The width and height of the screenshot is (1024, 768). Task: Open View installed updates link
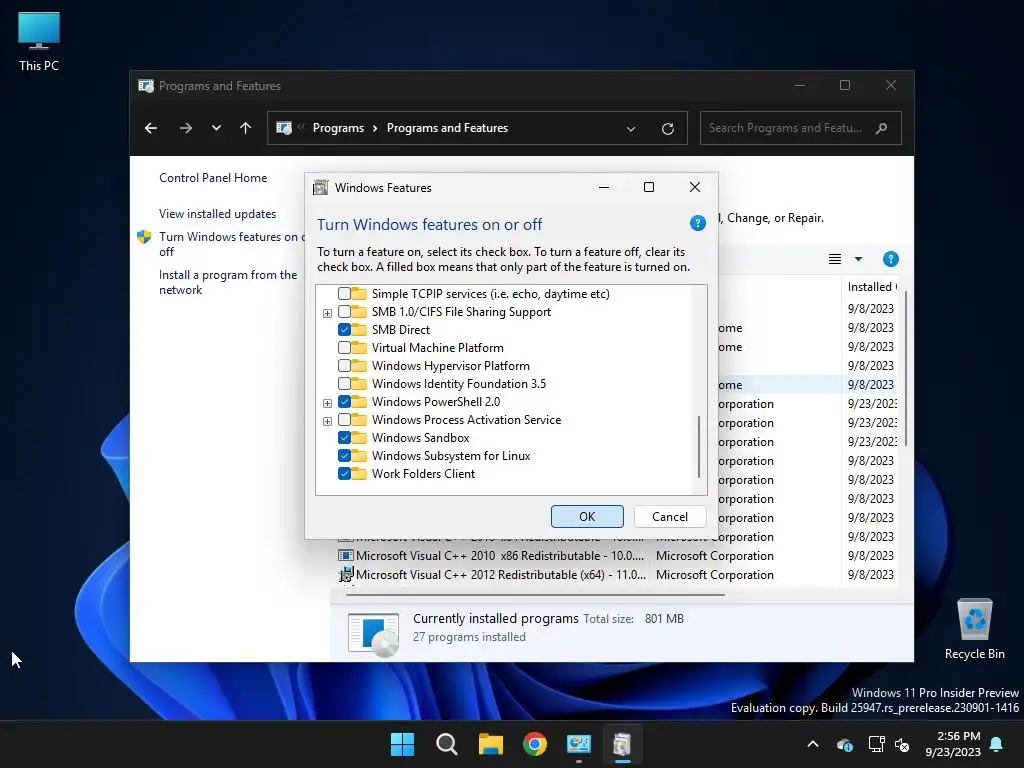click(217, 214)
